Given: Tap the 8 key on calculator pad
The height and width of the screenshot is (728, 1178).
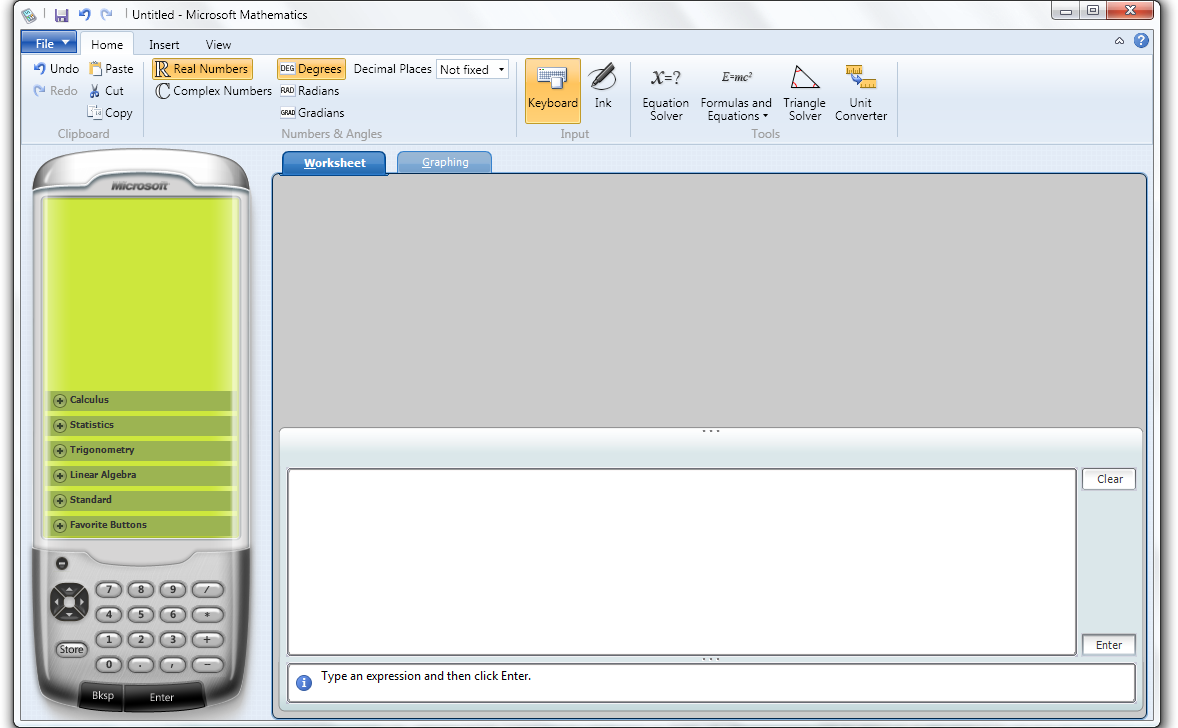Looking at the screenshot, I should [140, 590].
